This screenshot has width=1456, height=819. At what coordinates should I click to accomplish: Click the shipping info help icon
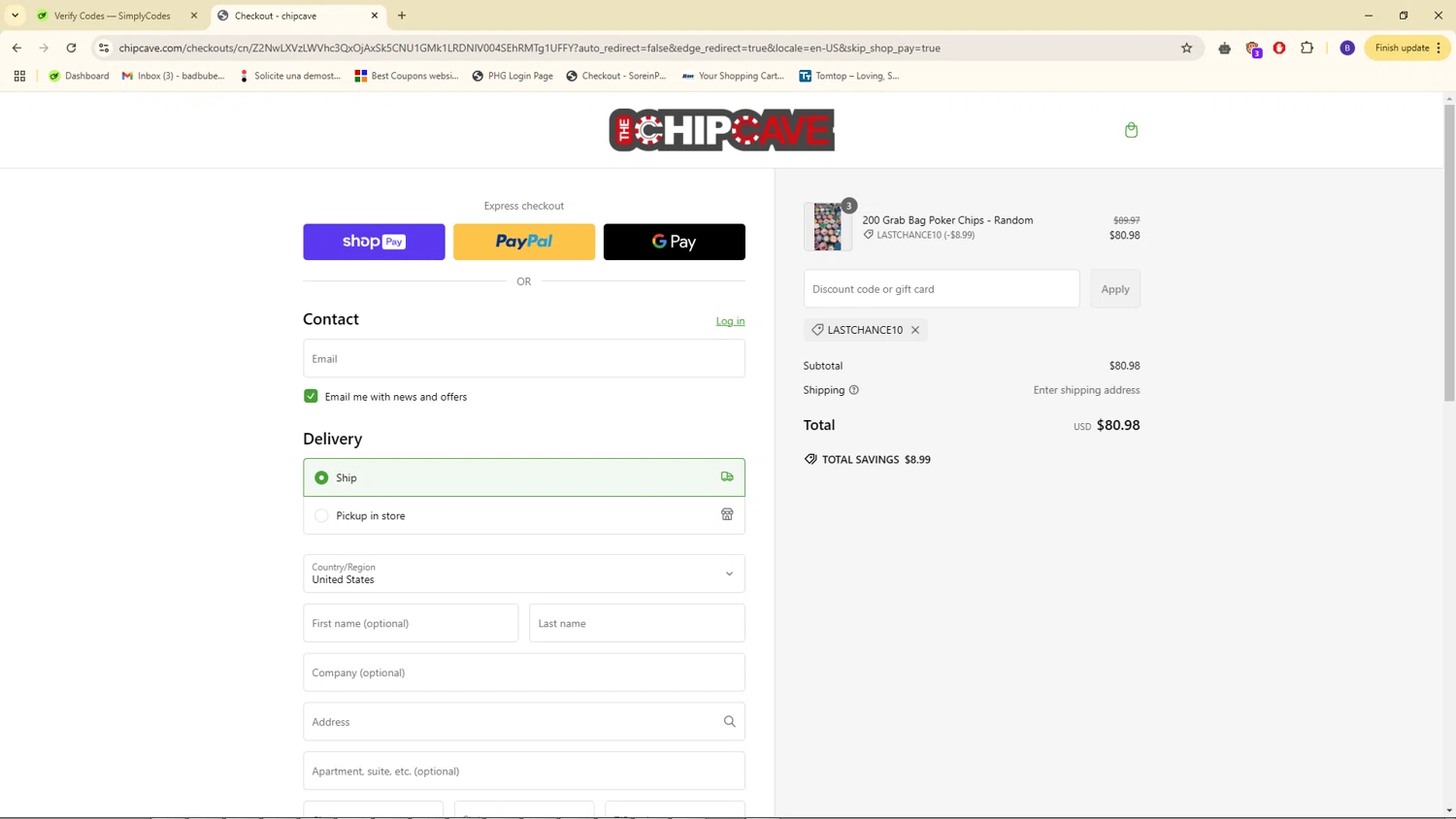(854, 390)
